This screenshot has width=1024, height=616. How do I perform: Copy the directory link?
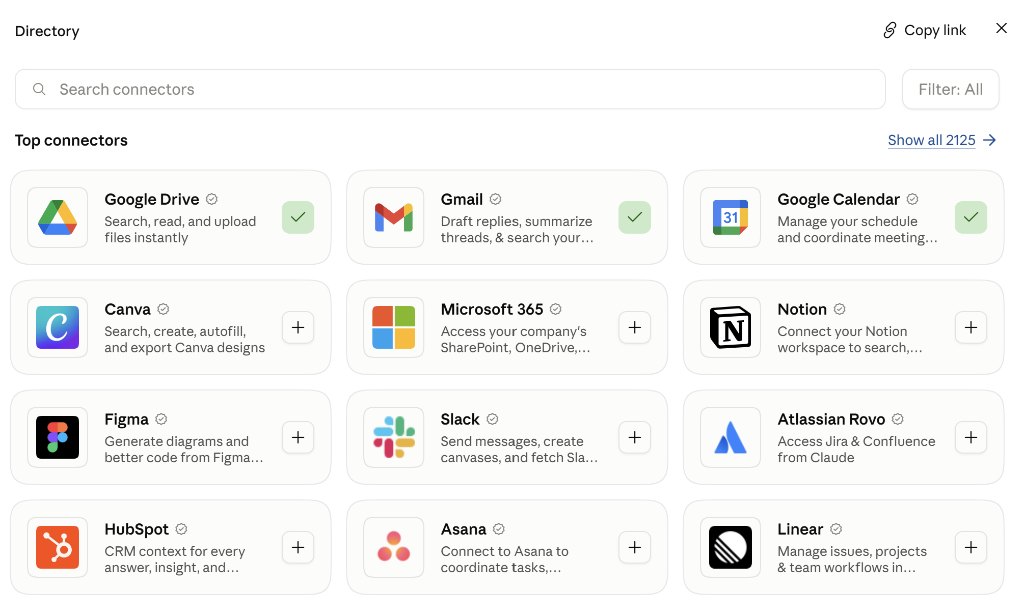924,30
